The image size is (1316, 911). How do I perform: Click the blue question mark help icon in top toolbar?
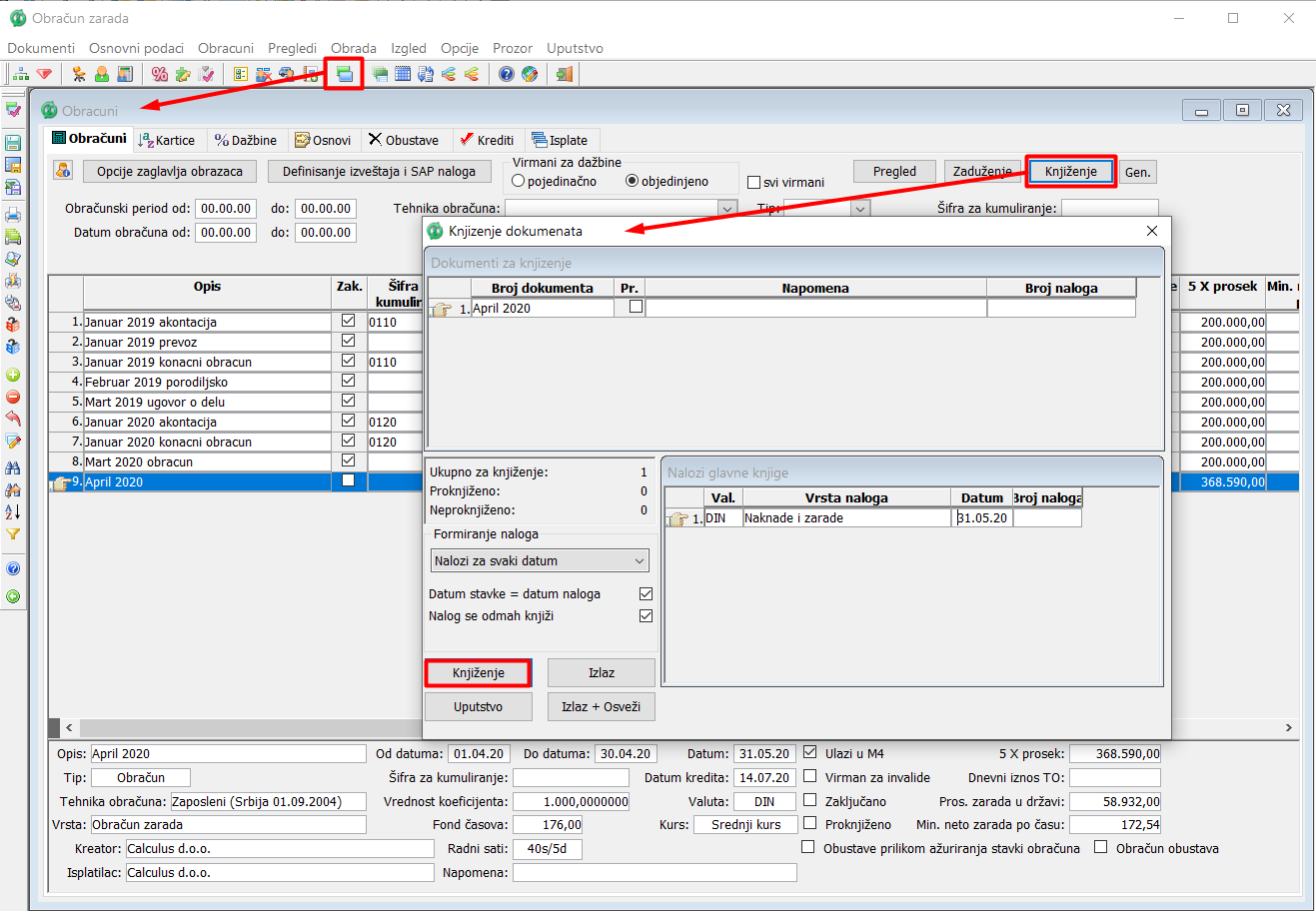(x=507, y=74)
